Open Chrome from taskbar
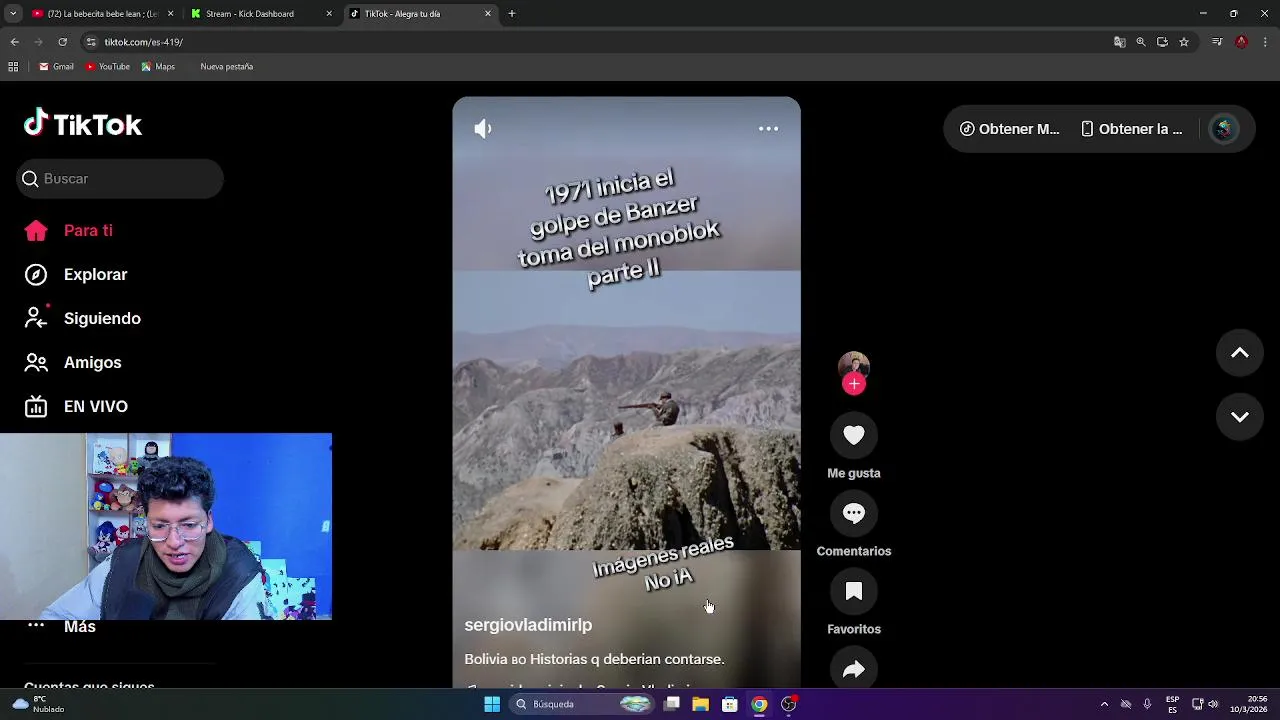This screenshot has height=720, width=1280. pos(759,704)
